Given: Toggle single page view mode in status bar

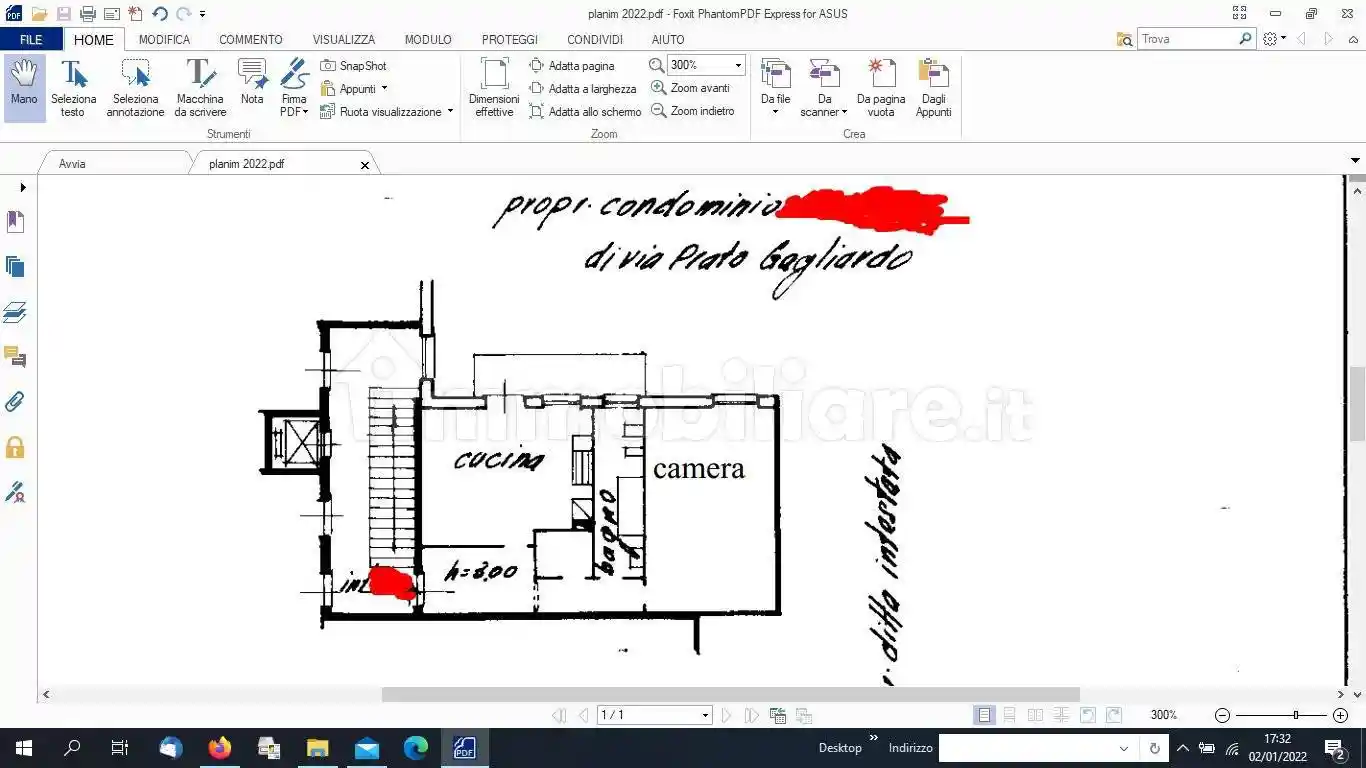Looking at the screenshot, I should tap(985, 715).
